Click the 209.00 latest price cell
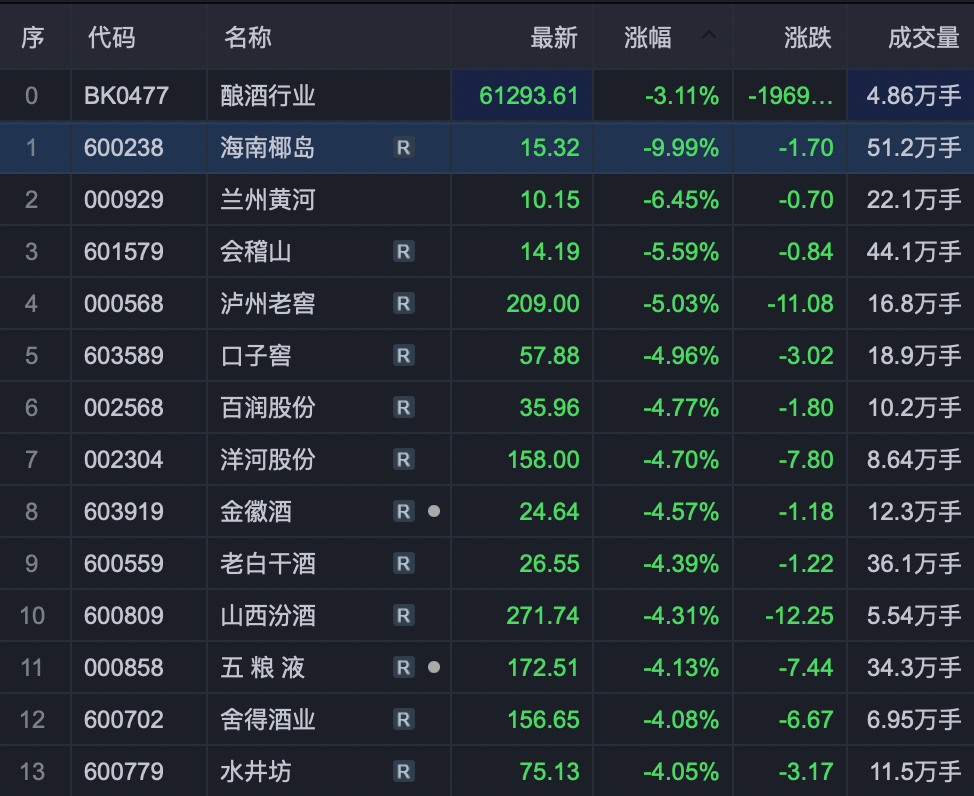 coord(543,304)
